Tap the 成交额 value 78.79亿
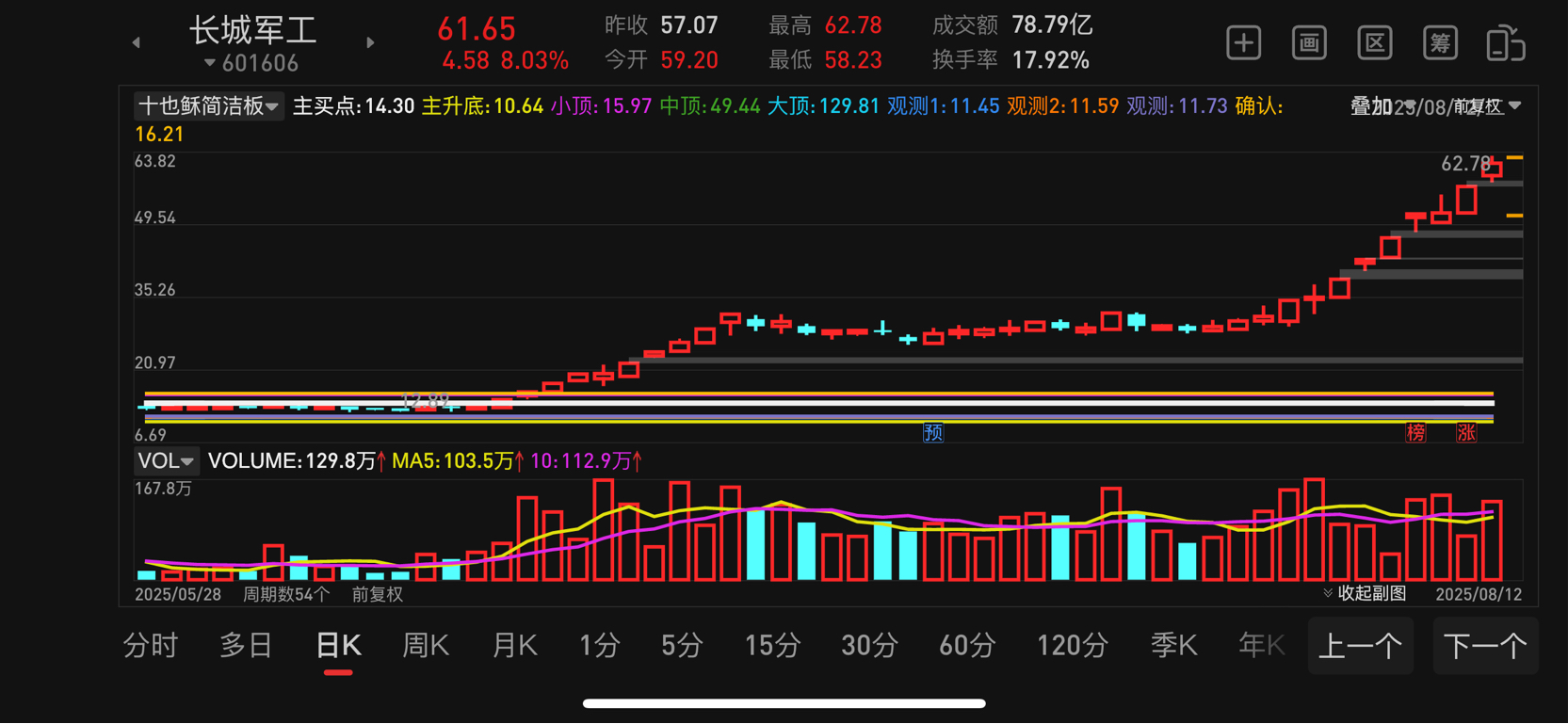Image resolution: width=1568 pixels, height=724 pixels. pos(1052,25)
